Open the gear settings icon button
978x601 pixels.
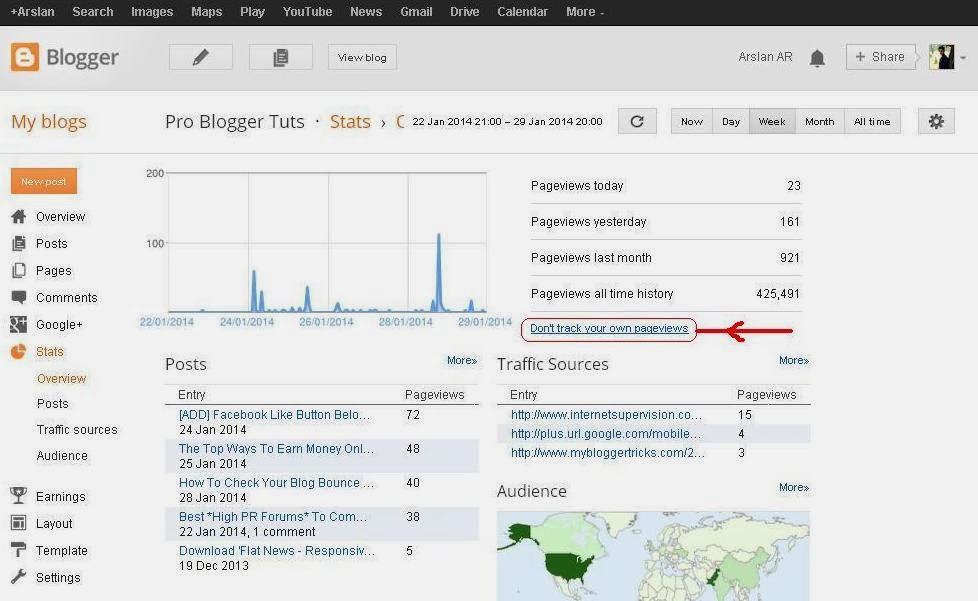(x=936, y=121)
